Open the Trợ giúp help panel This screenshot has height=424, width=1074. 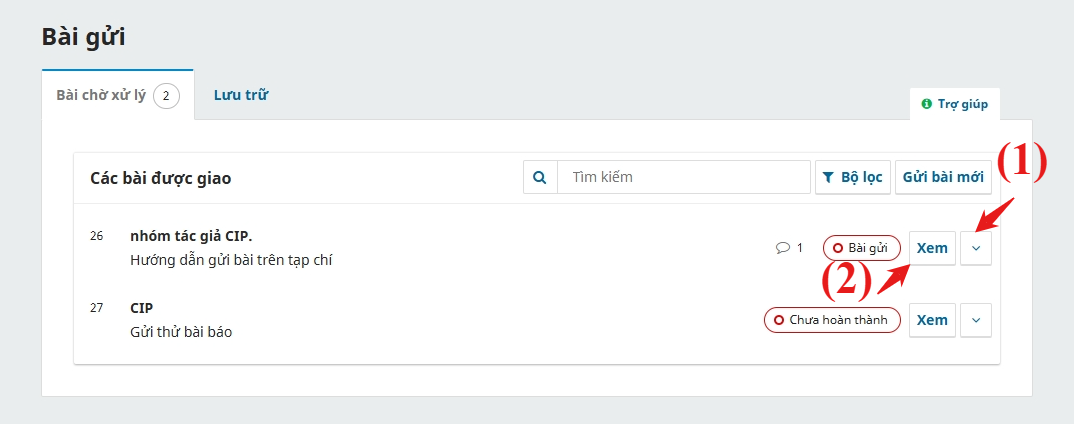tap(955, 104)
